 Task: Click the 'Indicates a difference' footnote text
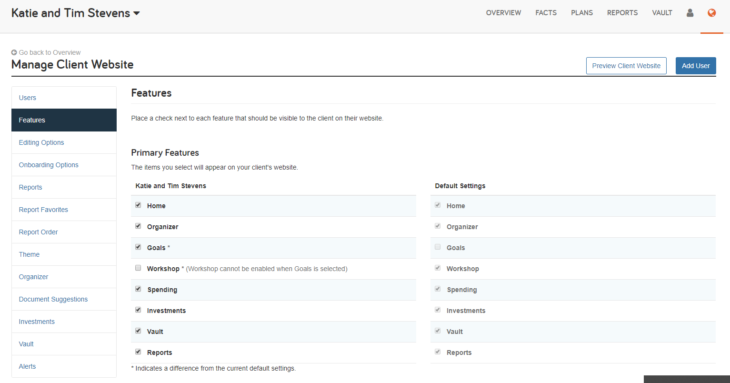(x=213, y=368)
